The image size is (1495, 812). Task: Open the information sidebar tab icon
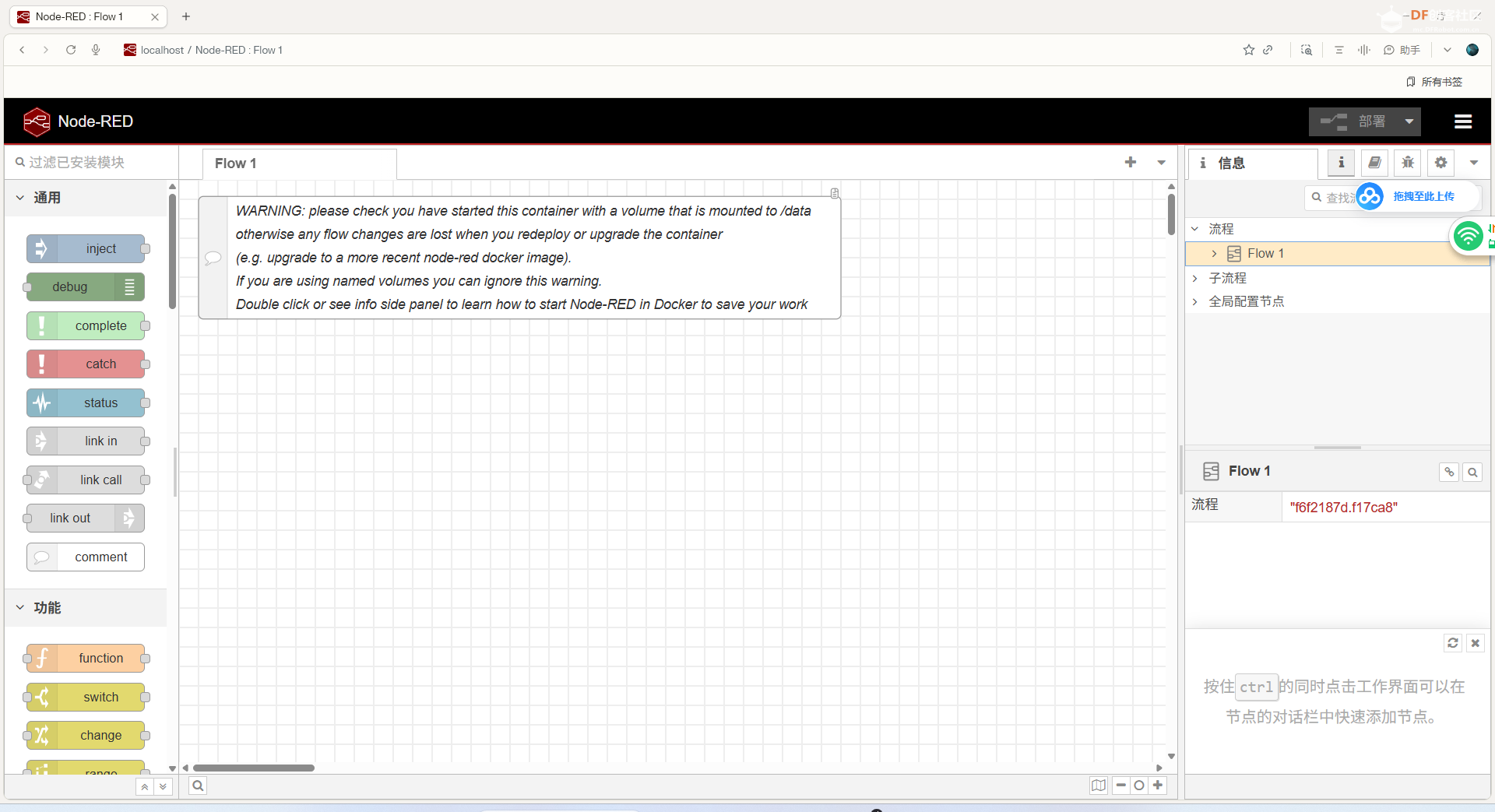tap(1341, 163)
